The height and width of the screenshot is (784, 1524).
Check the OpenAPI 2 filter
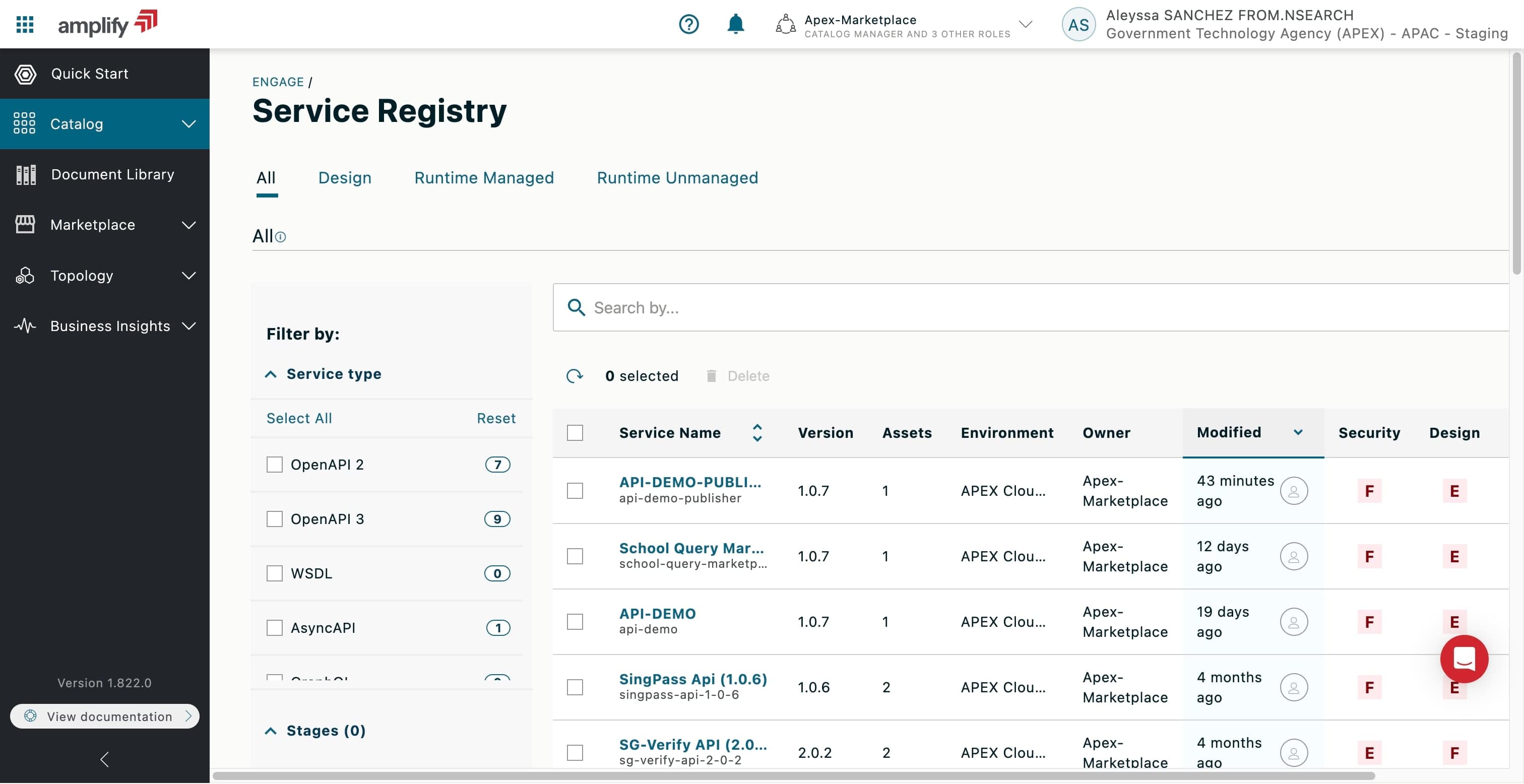(275, 465)
